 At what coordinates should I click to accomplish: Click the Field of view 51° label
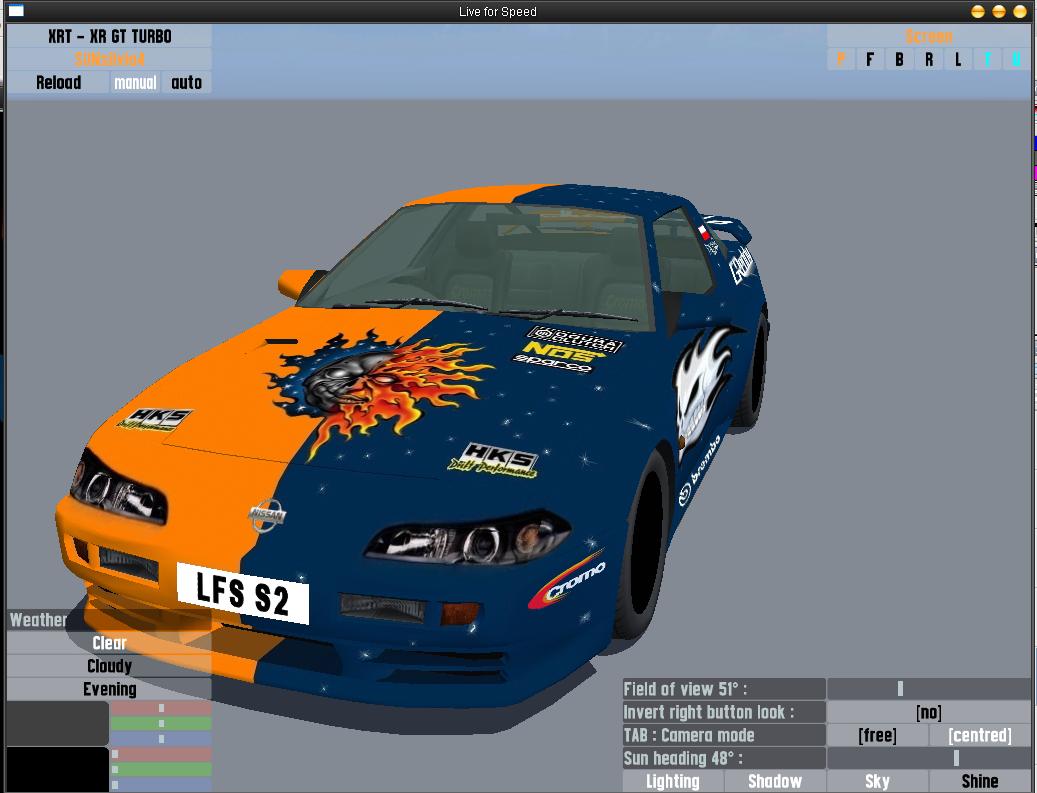[724, 689]
